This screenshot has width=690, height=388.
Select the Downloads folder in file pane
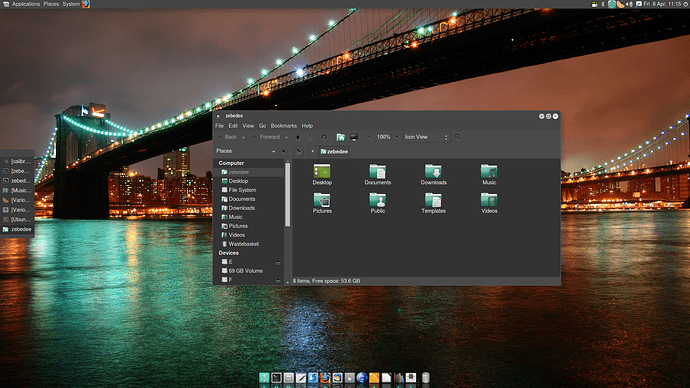pos(433,175)
